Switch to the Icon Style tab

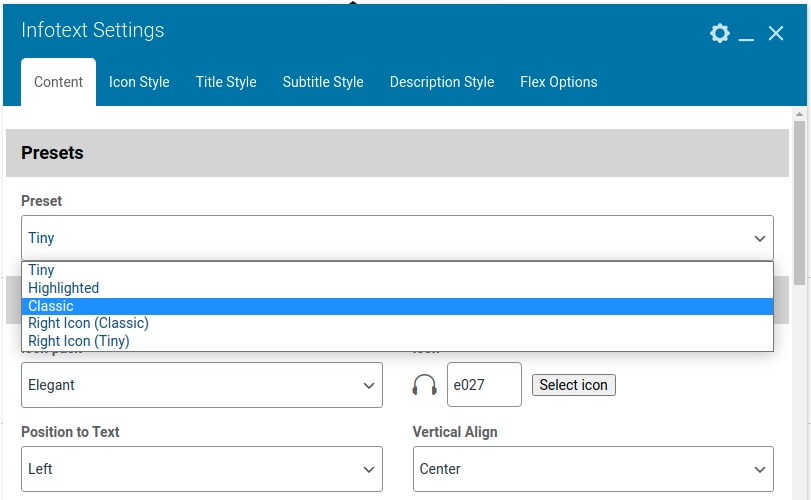pos(139,82)
